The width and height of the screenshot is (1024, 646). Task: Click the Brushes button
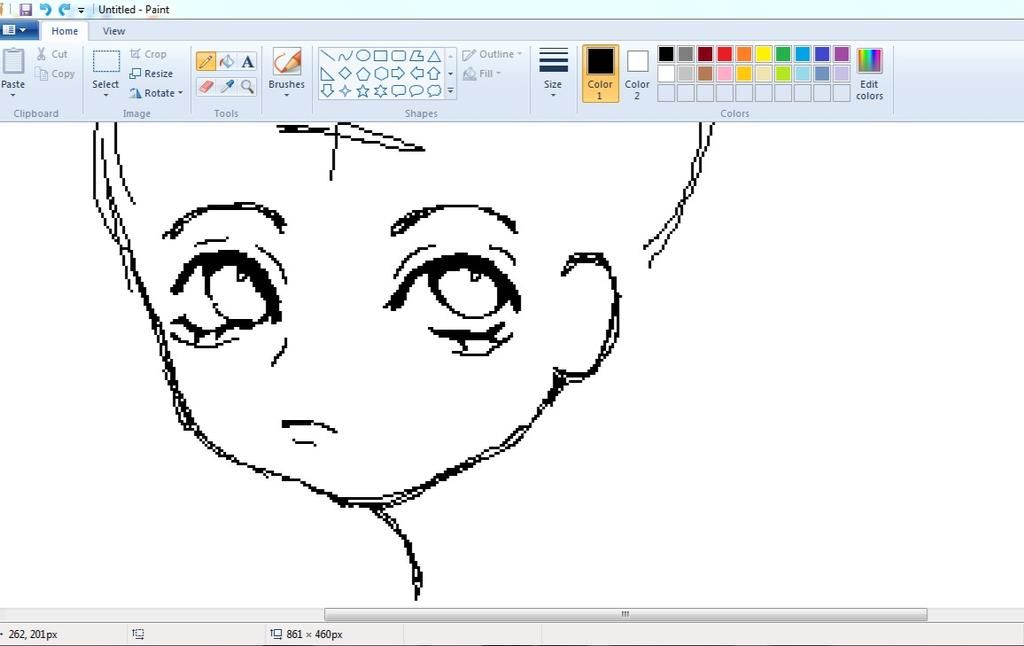pos(286,68)
